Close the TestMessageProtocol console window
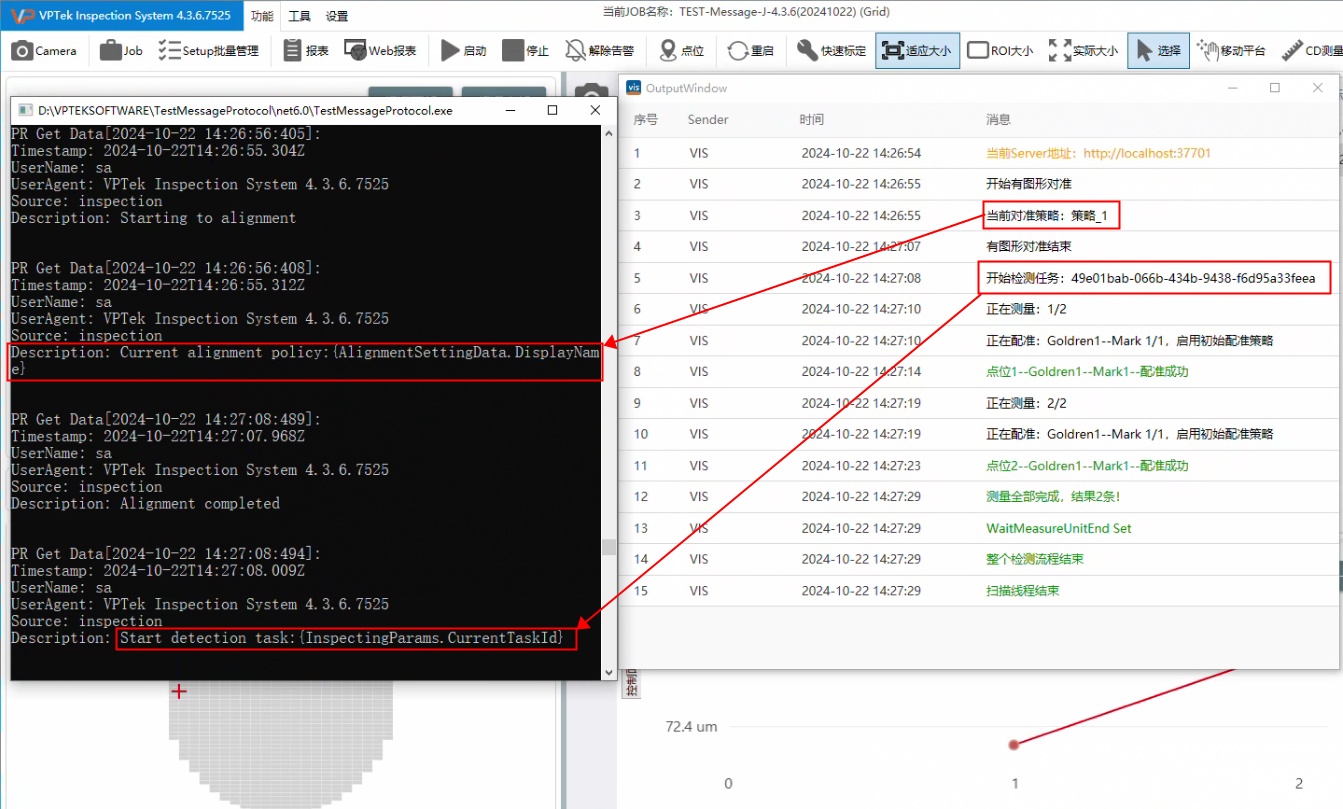 tap(595, 111)
